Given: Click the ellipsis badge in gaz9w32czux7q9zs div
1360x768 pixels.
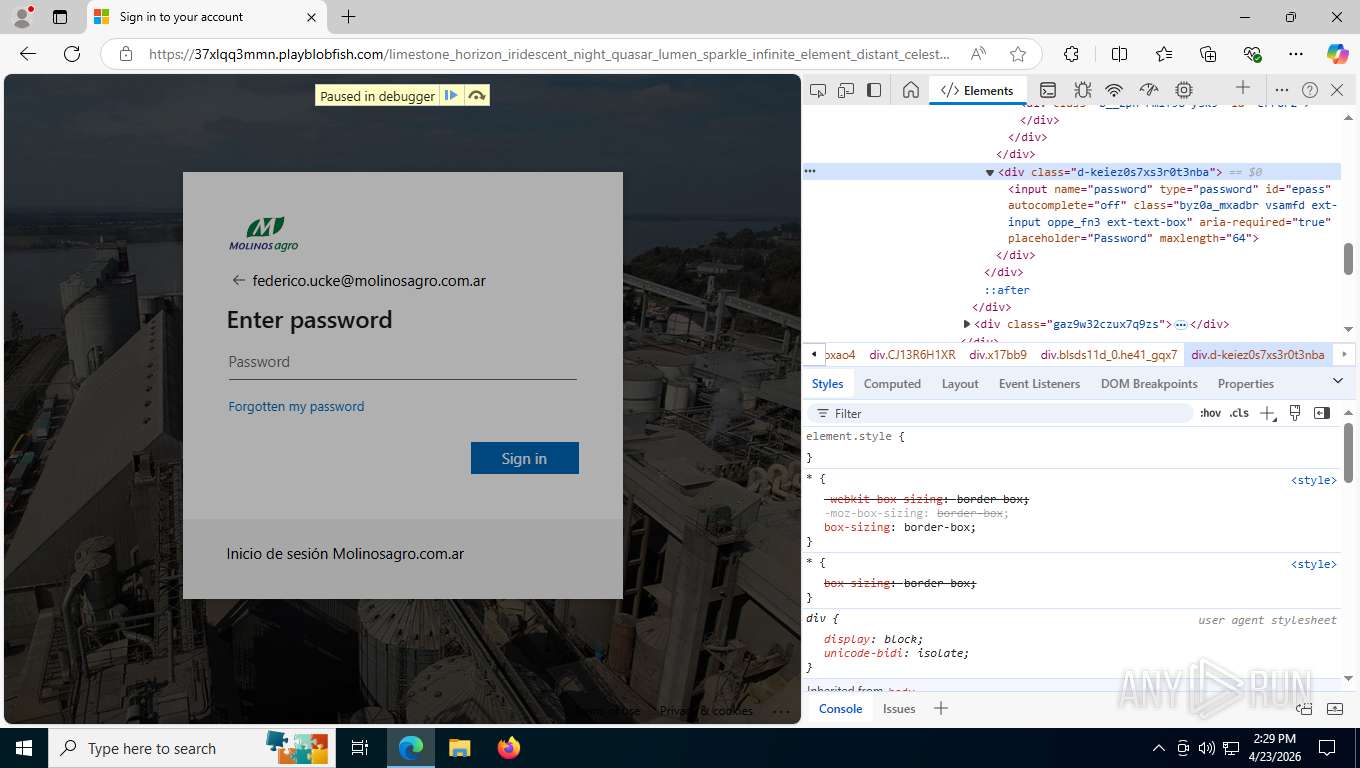Looking at the screenshot, I should coord(1181,325).
